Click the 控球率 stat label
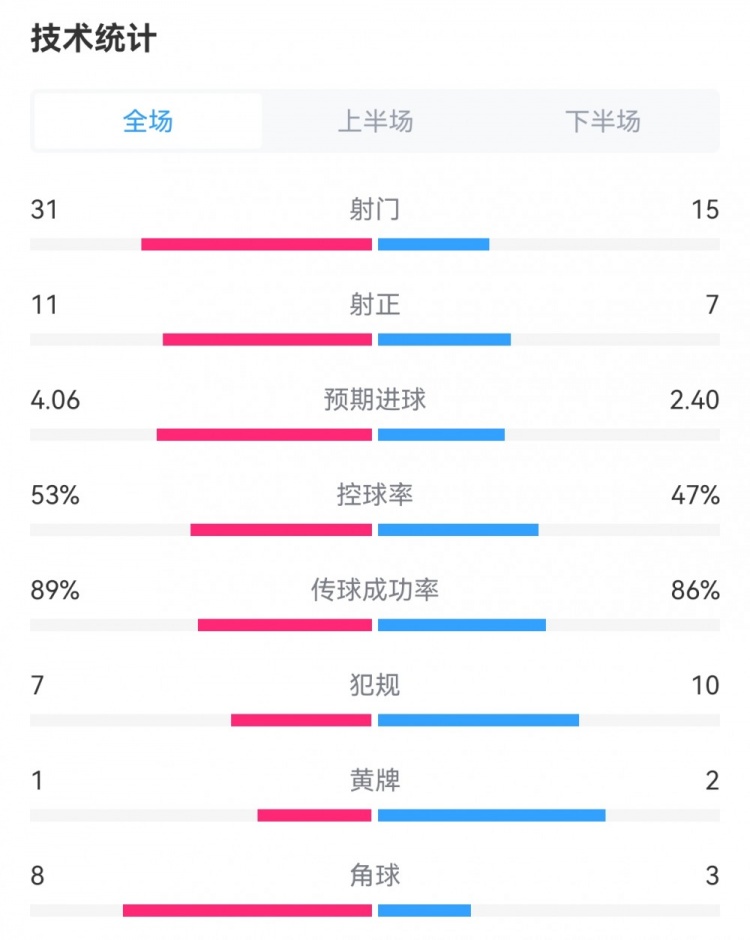Screen dimensions: 750x940 (375, 494)
